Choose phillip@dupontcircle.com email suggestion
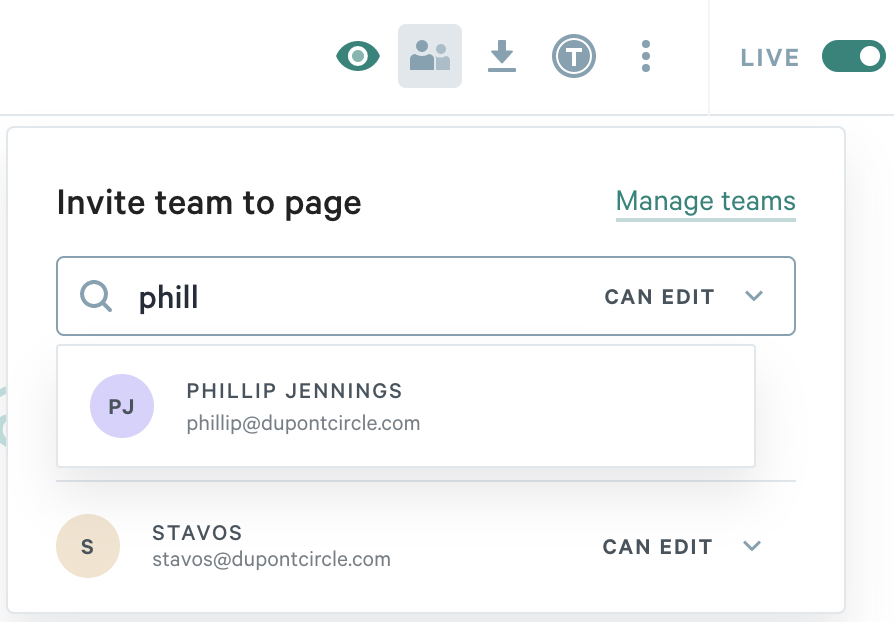The image size is (894, 622). [303, 424]
